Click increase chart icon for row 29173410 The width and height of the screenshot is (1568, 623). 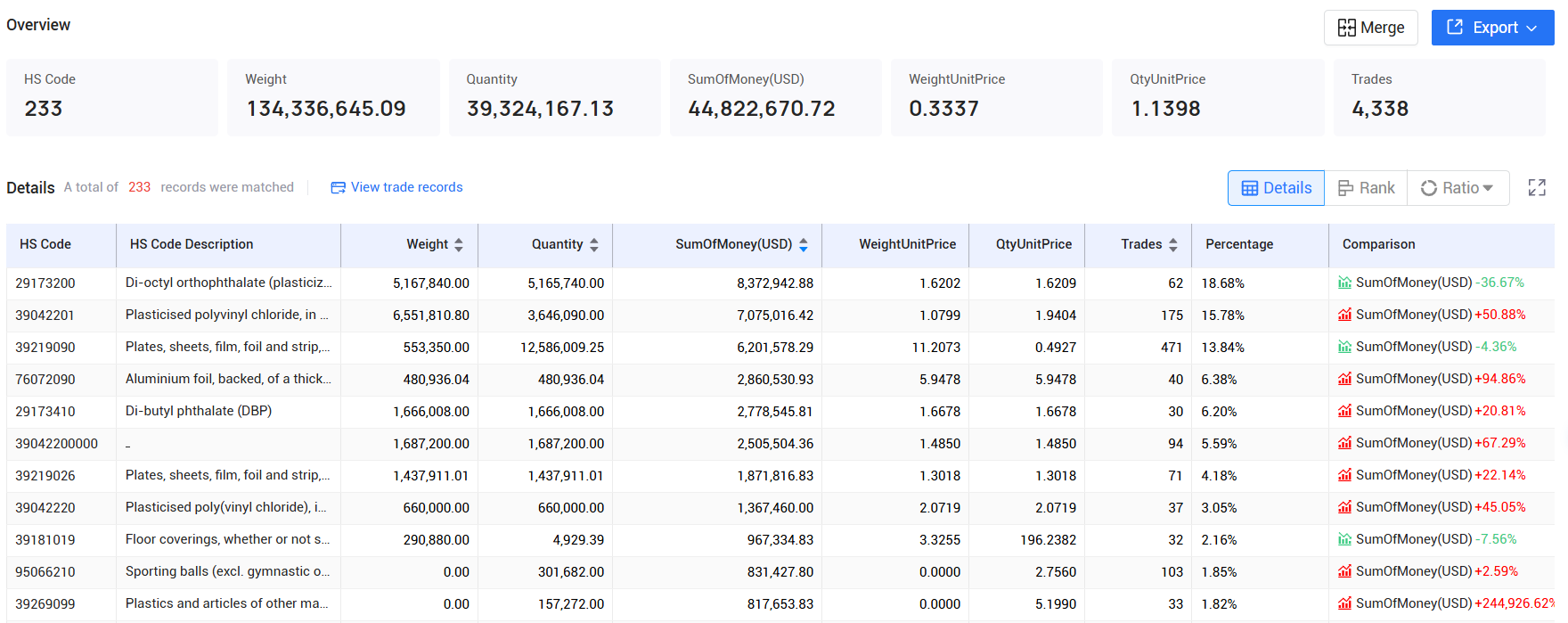click(x=1345, y=411)
